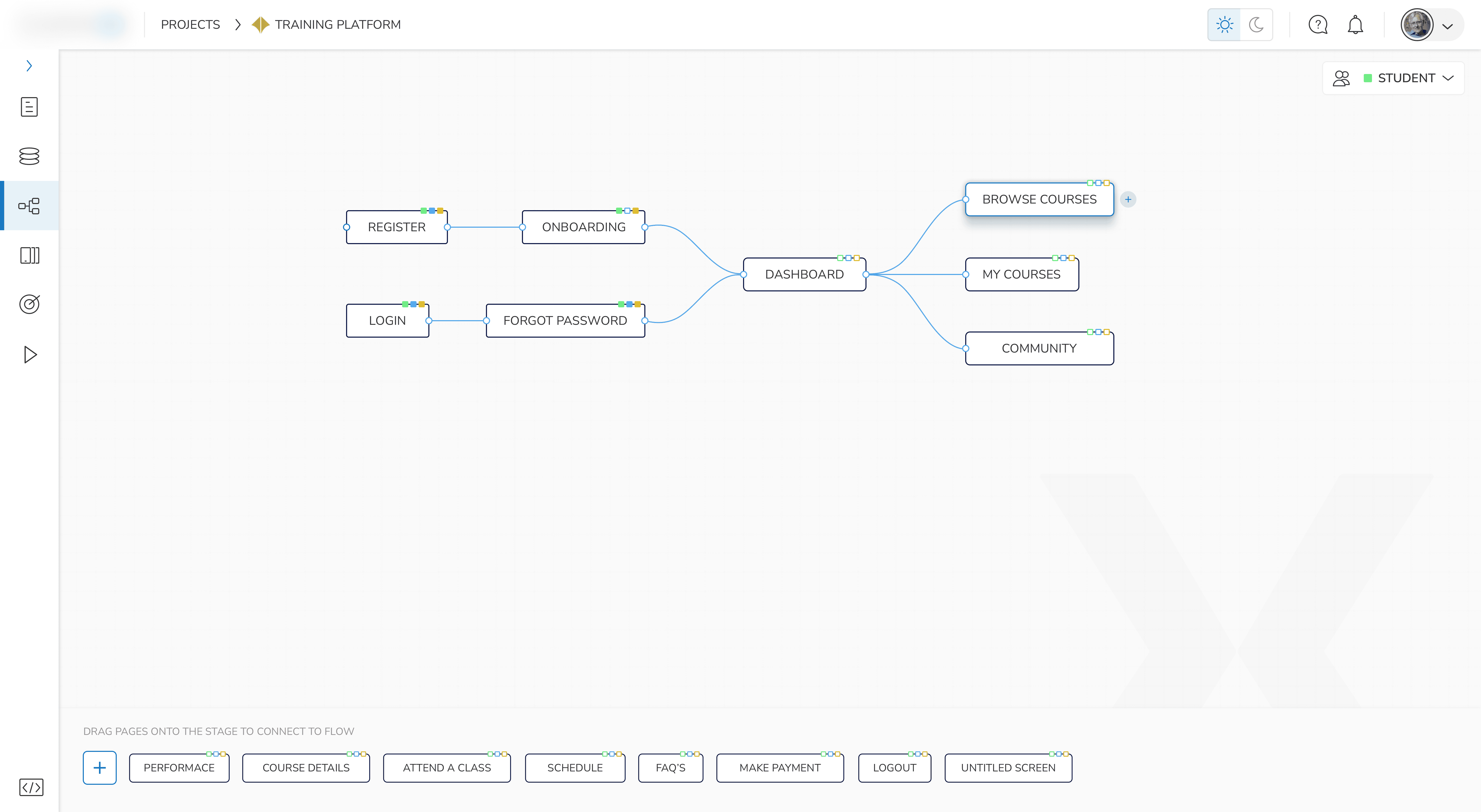Click the add new page plus button
This screenshot has height=812, width=1481.
100,767
